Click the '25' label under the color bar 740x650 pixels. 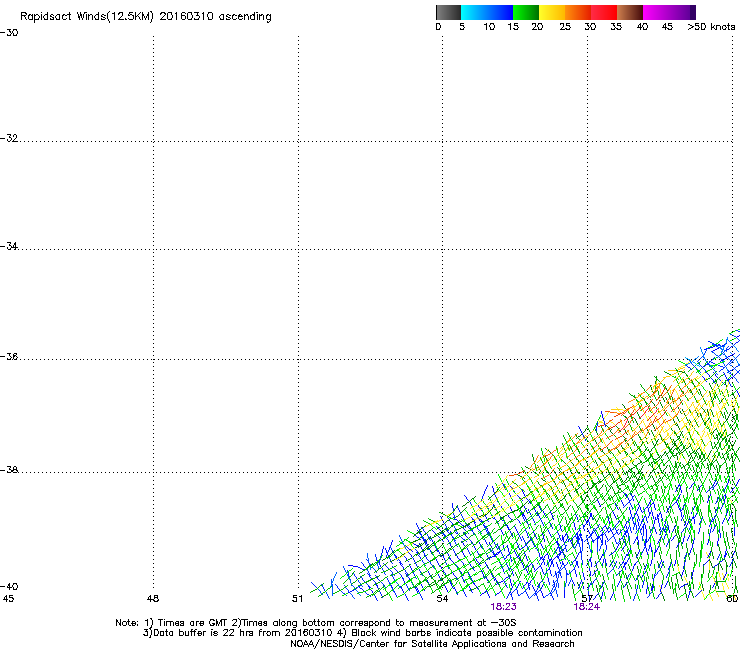(565, 27)
